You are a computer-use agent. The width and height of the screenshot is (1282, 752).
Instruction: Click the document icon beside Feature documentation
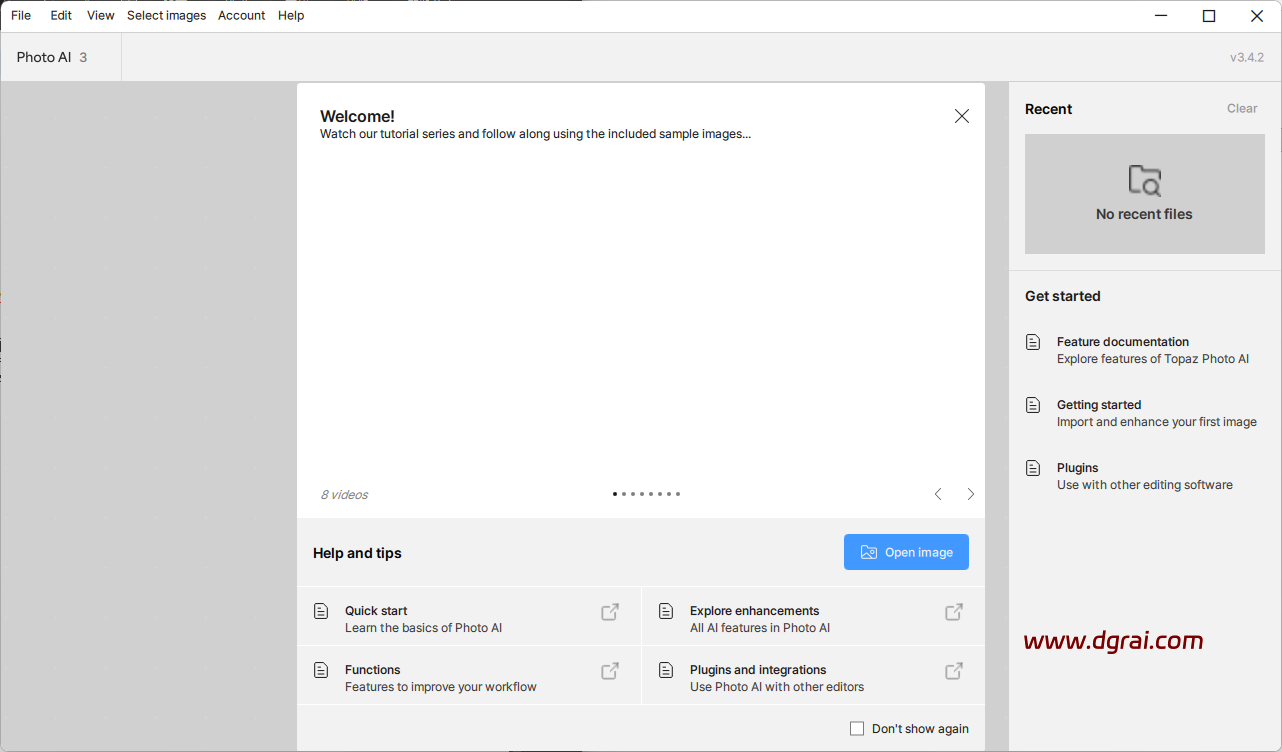pyautogui.click(x=1034, y=342)
